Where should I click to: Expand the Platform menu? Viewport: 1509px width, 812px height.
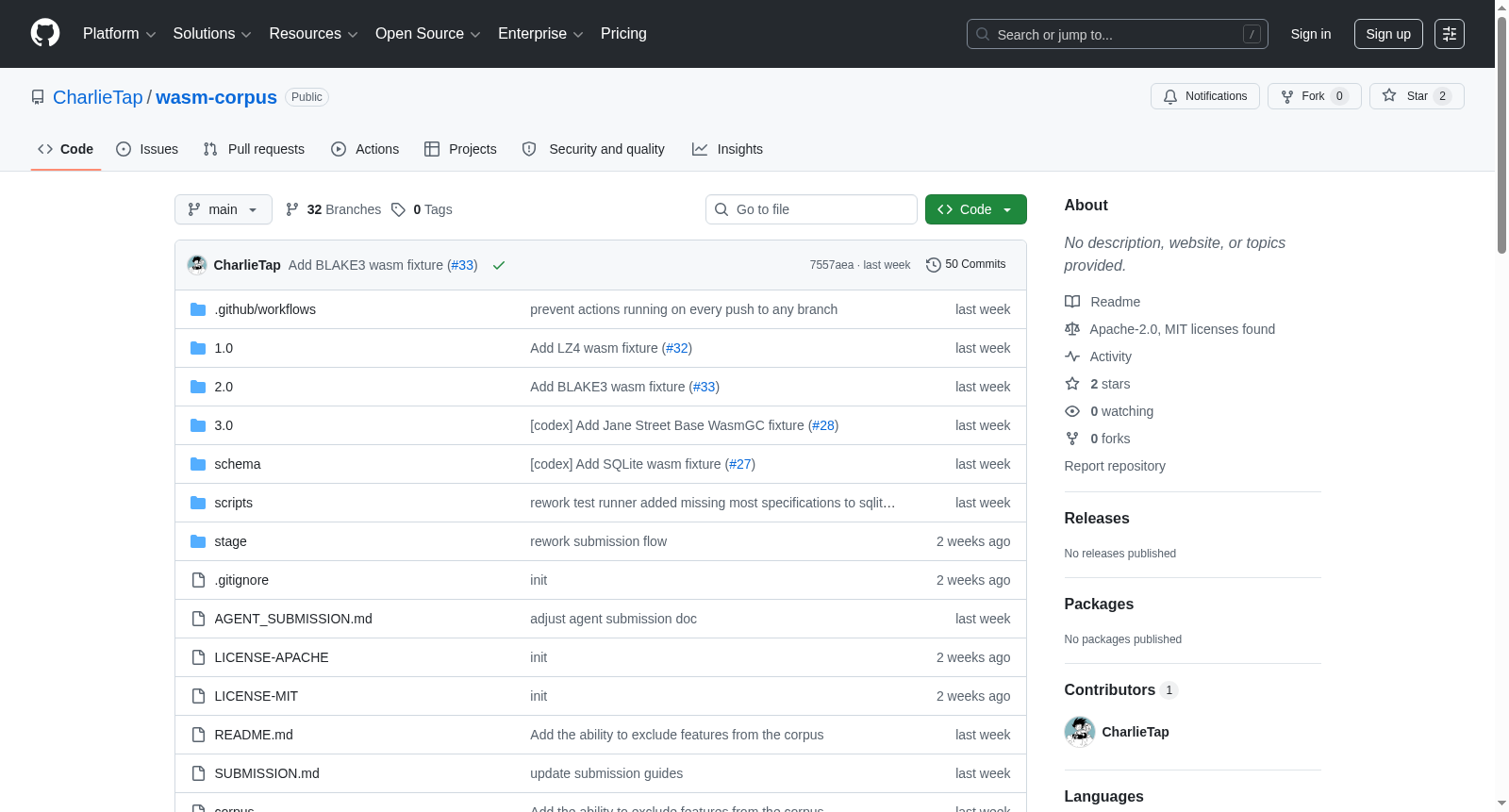coord(119,34)
